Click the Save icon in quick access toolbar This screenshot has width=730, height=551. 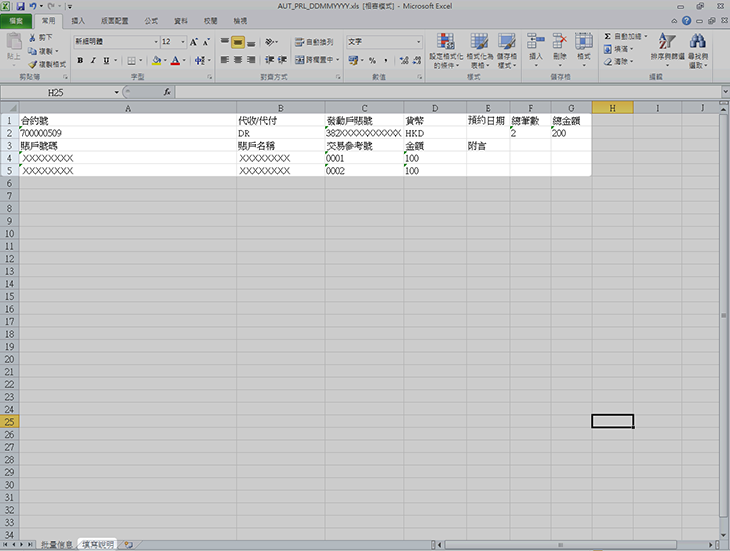click(x=19, y=6)
